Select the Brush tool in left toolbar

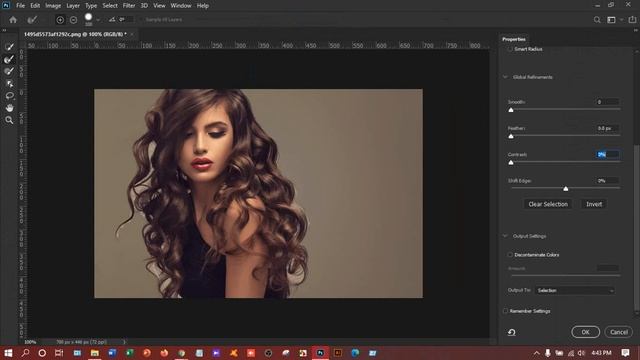[x=9, y=71]
